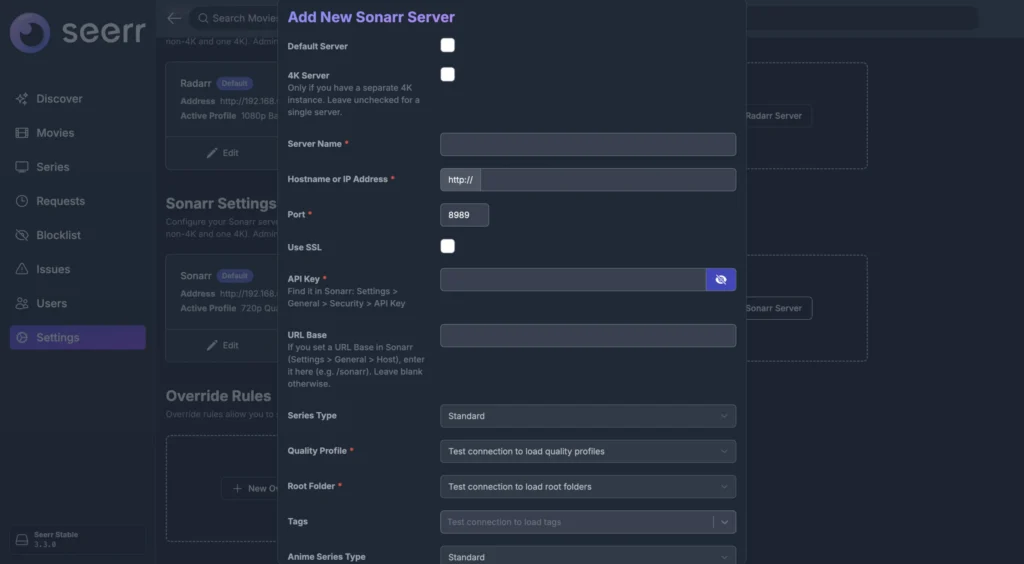Click the Seerr logo icon
Image resolution: width=1024 pixels, height=564 pixels.
(30, 33)
